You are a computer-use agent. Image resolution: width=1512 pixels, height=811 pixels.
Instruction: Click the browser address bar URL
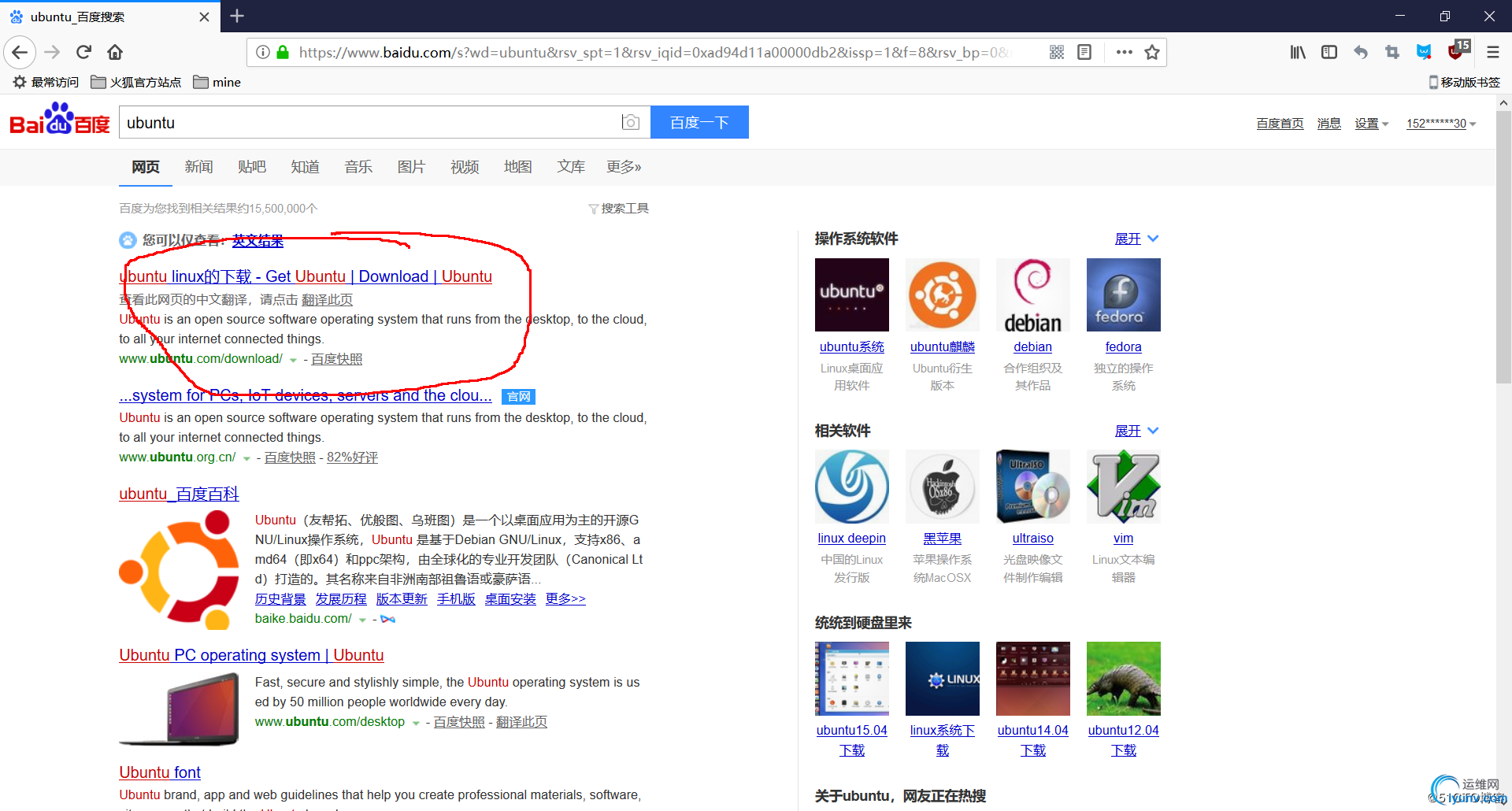pyautogui.click(x=654, y=53)
